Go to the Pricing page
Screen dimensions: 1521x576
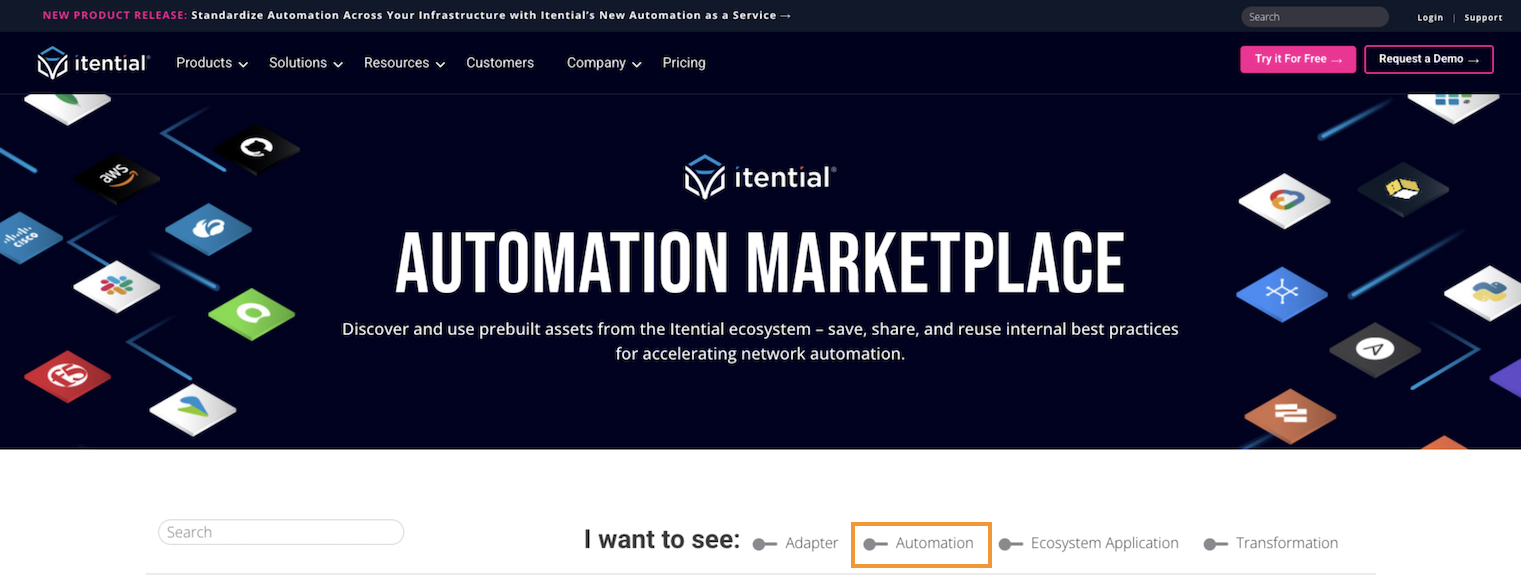click(684, 63)
